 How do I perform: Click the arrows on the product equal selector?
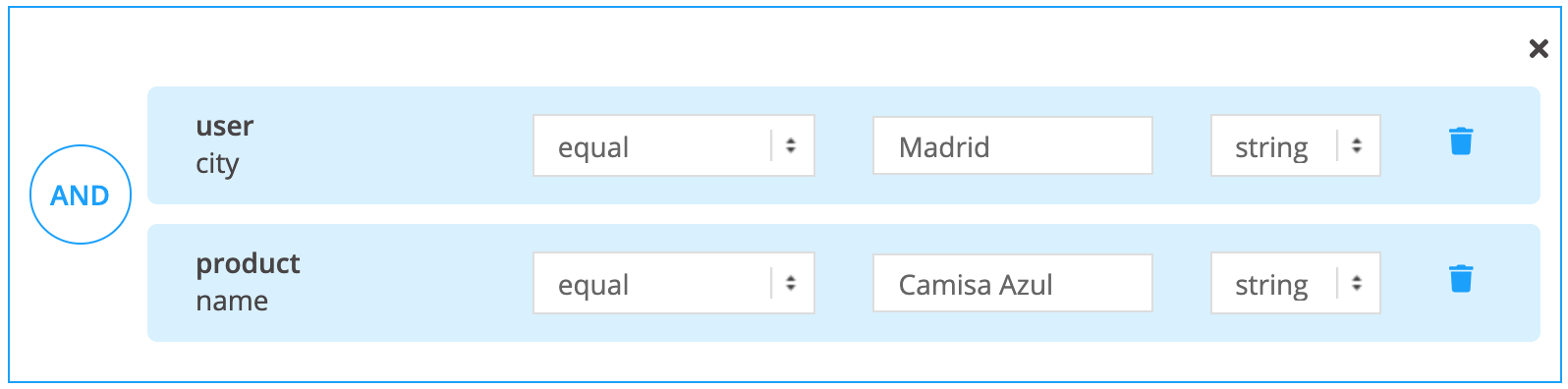coord(791,284)
